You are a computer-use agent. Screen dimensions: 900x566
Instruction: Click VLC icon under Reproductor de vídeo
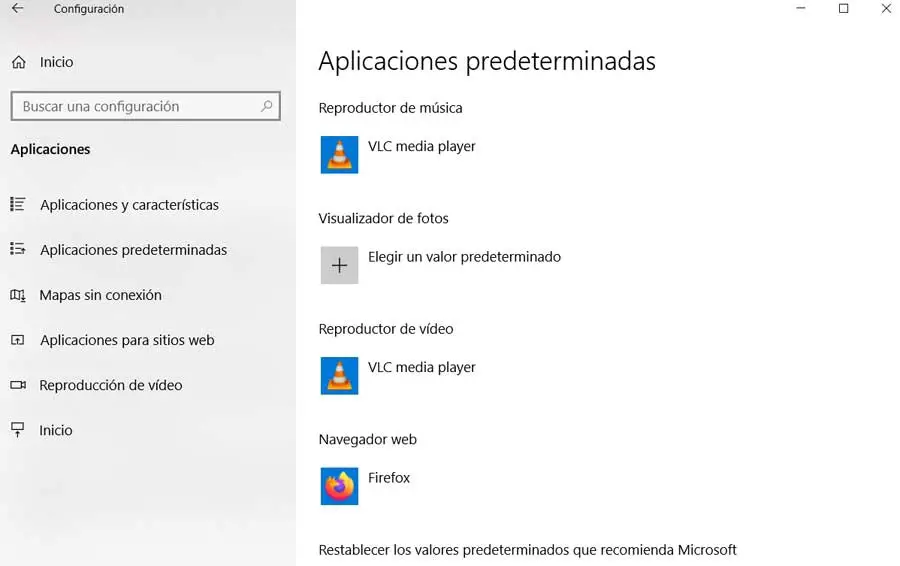339,376
